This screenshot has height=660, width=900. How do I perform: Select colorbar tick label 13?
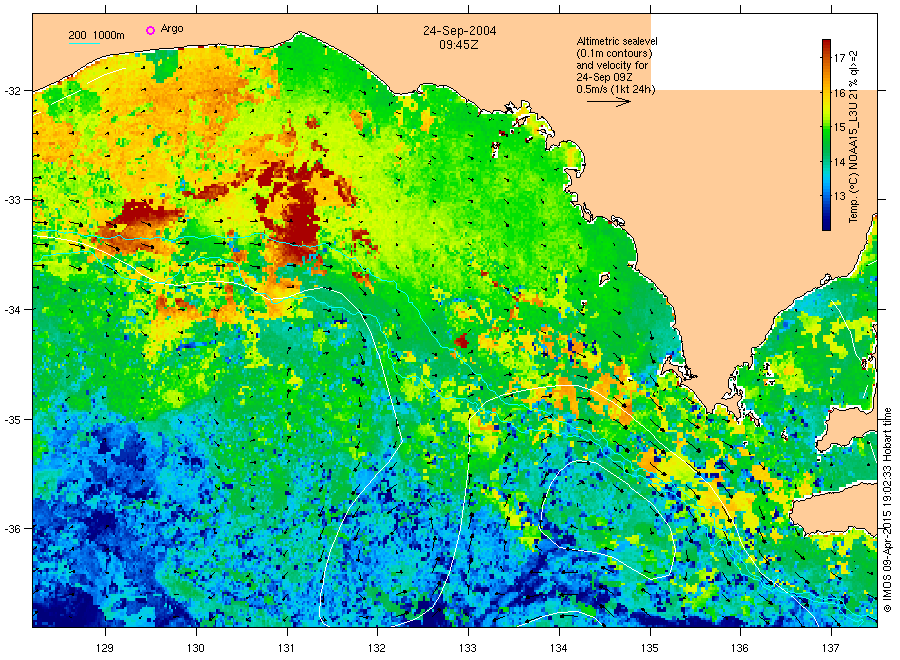tap(840, 196)
